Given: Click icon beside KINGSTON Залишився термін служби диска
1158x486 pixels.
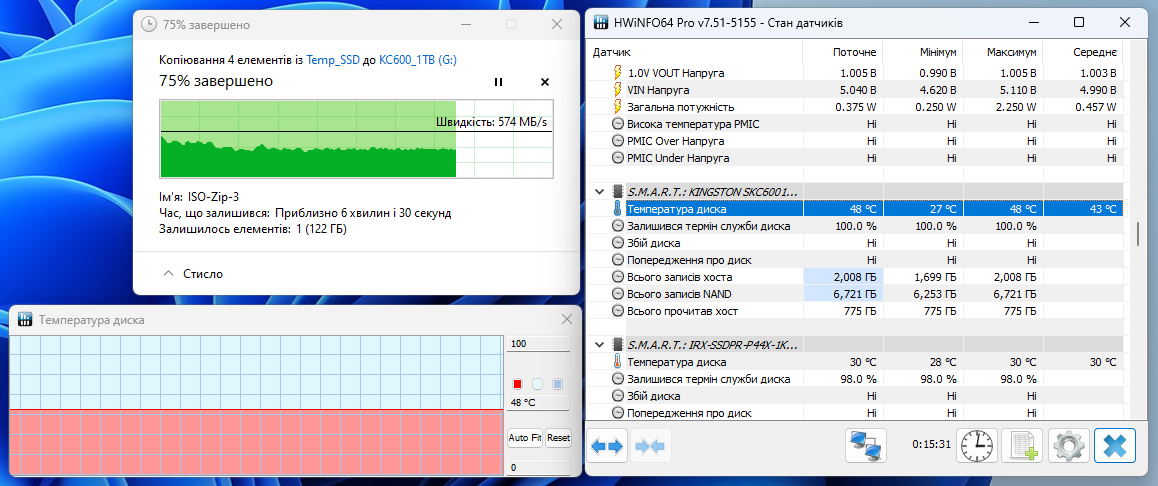Looking at the screenshot, I should click(x=618, y=226).
